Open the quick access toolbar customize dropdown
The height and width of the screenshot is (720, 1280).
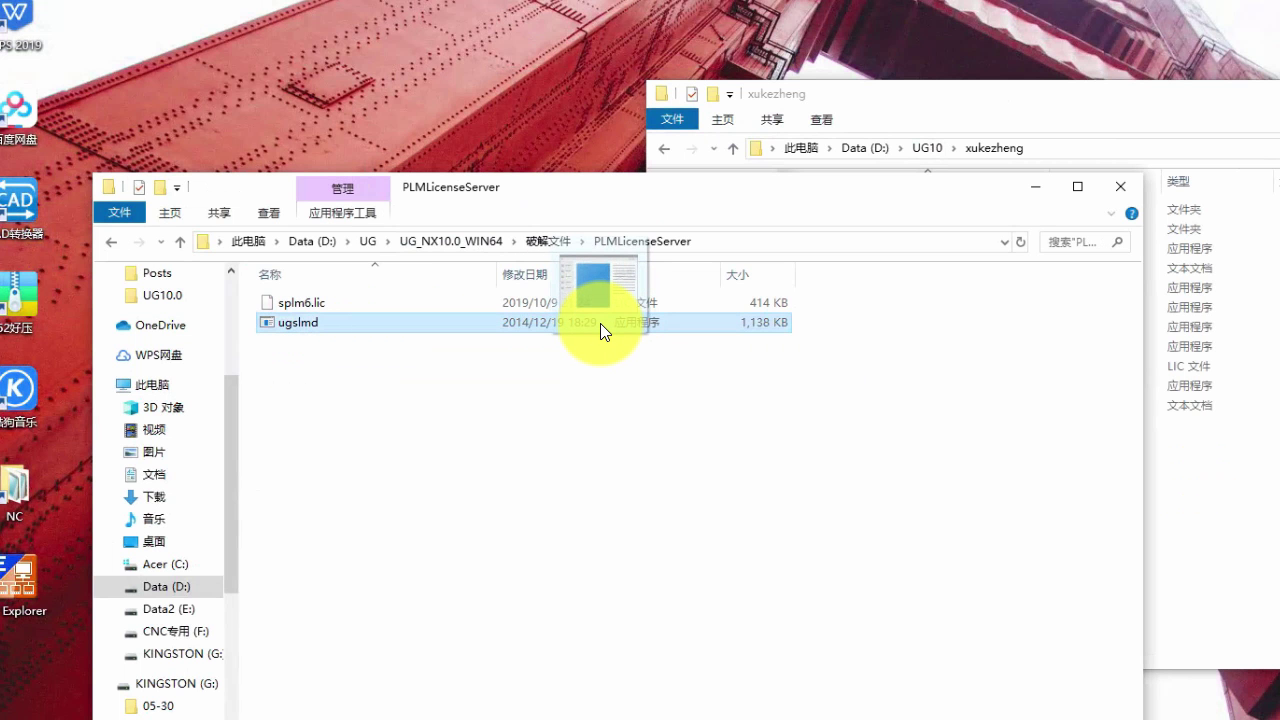pos(177,187)
